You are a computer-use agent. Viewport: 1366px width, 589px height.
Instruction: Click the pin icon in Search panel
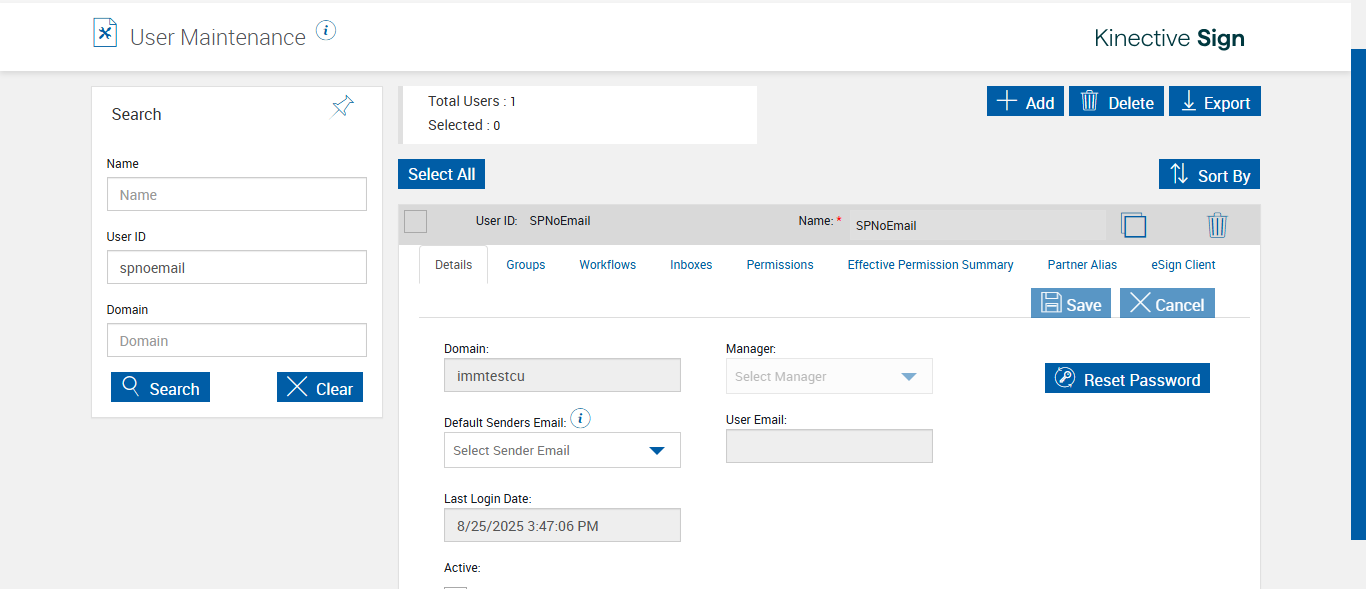pos(343,107)
